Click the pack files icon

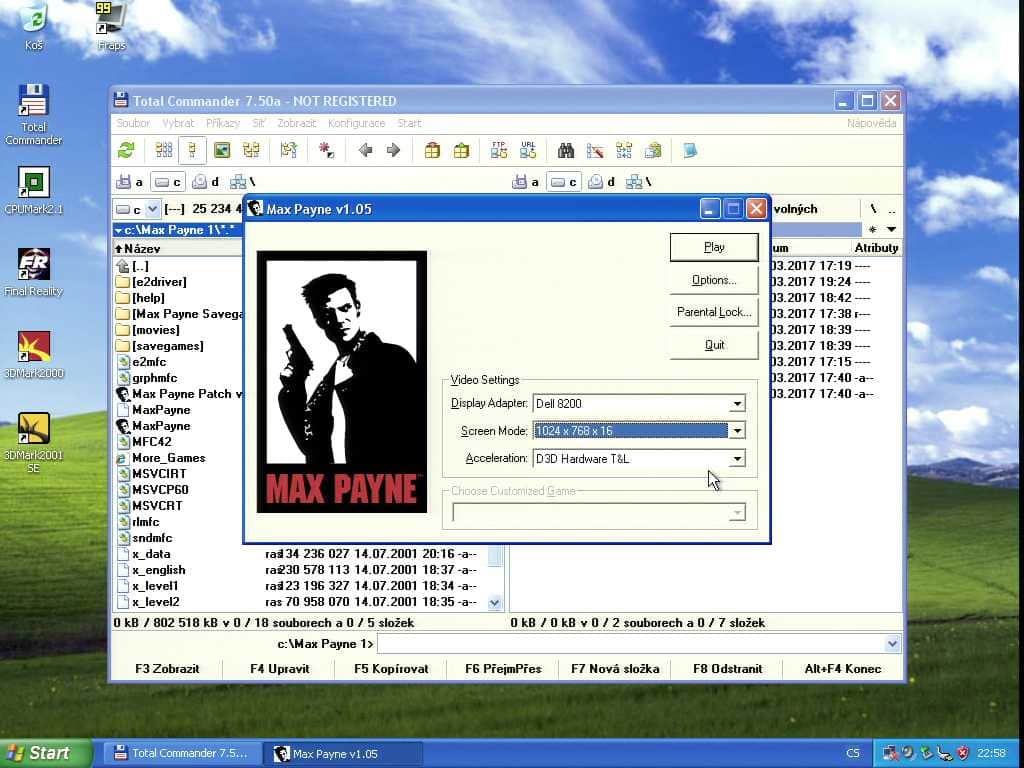(432, 151)
